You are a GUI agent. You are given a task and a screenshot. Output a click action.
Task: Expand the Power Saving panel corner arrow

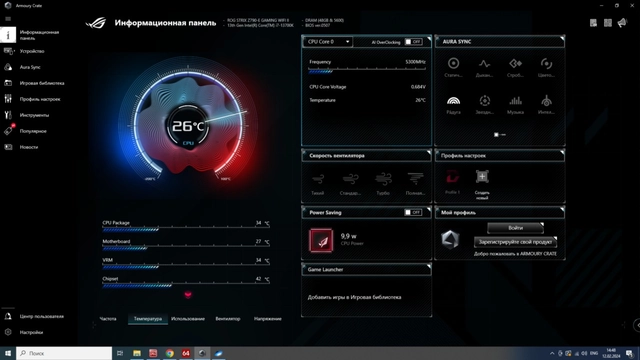[429, 209]
